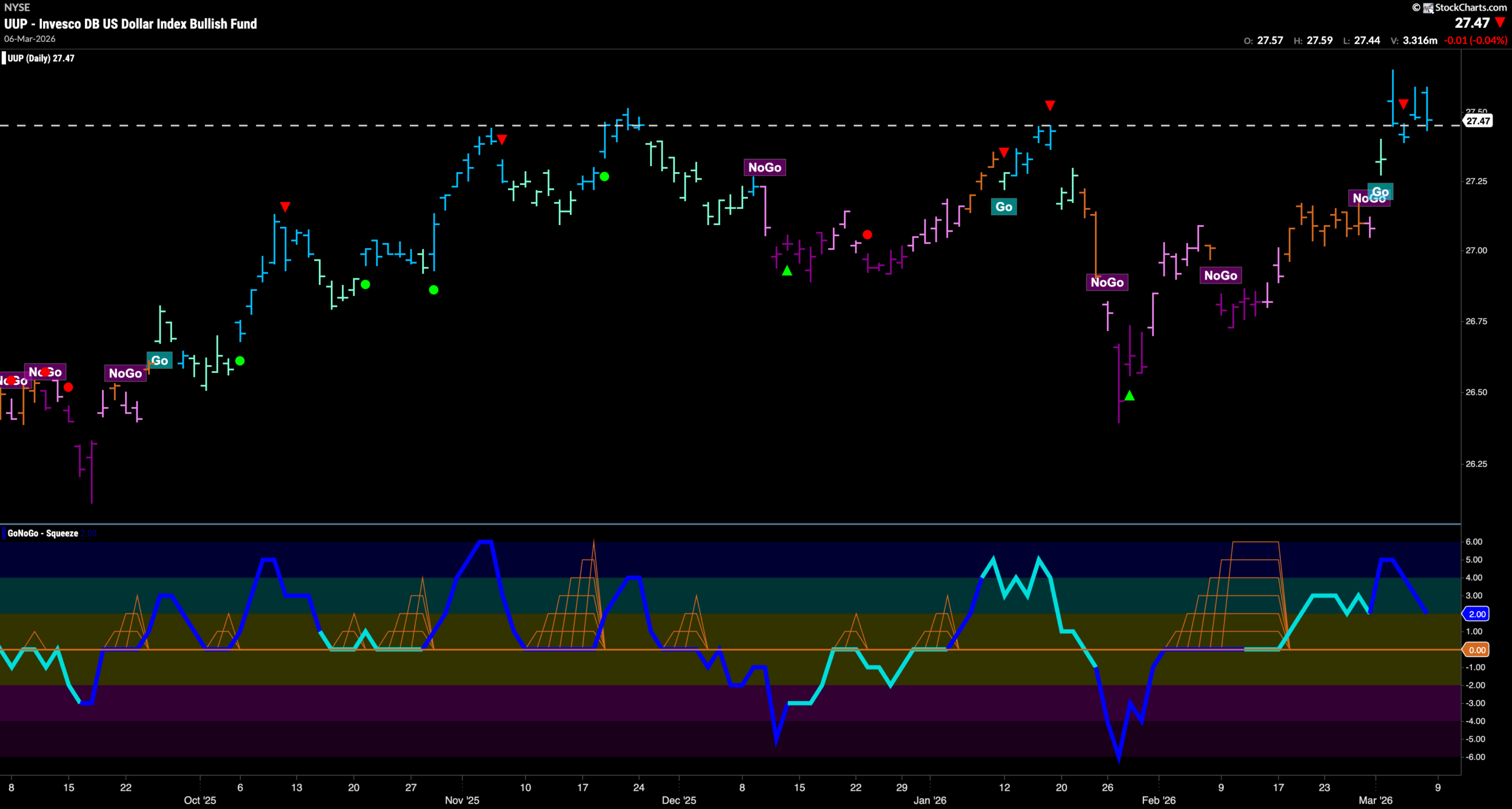
Task: Click the UUP - Invesco DB US Dollar Index title
Action: 131,24
